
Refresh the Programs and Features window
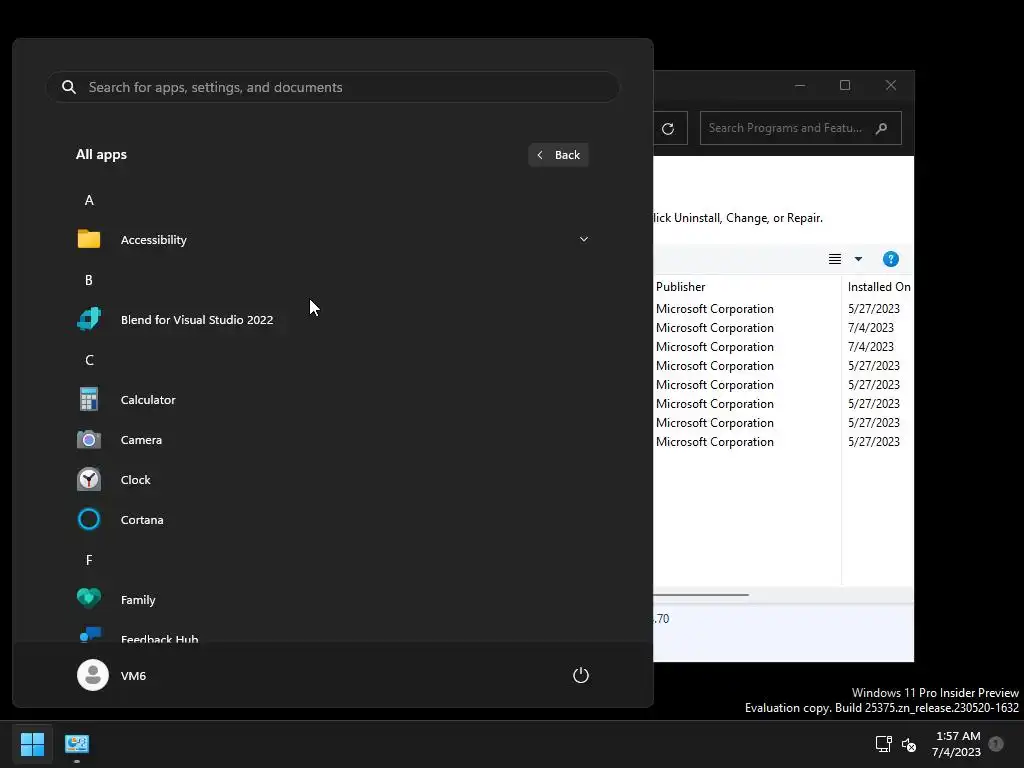[x=668, y=129]
